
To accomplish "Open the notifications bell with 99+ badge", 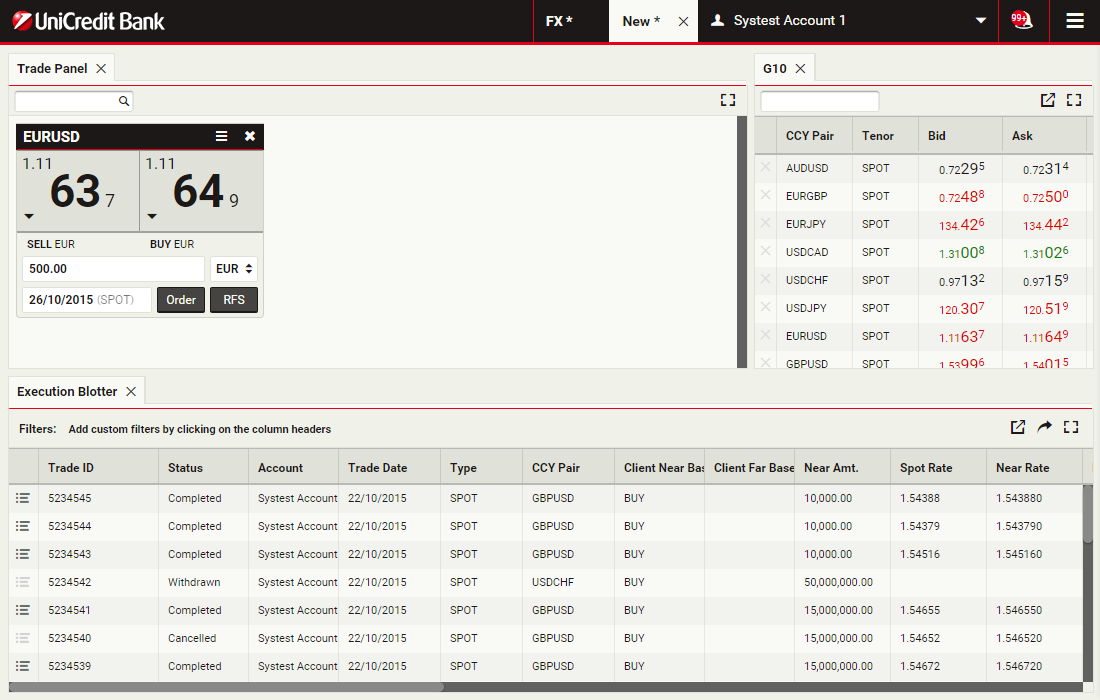I will 1021,20.
